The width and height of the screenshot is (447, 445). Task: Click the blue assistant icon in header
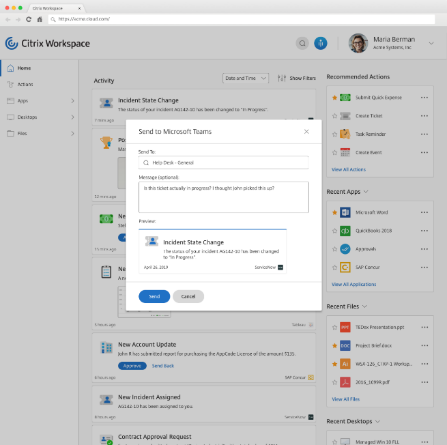321,43
